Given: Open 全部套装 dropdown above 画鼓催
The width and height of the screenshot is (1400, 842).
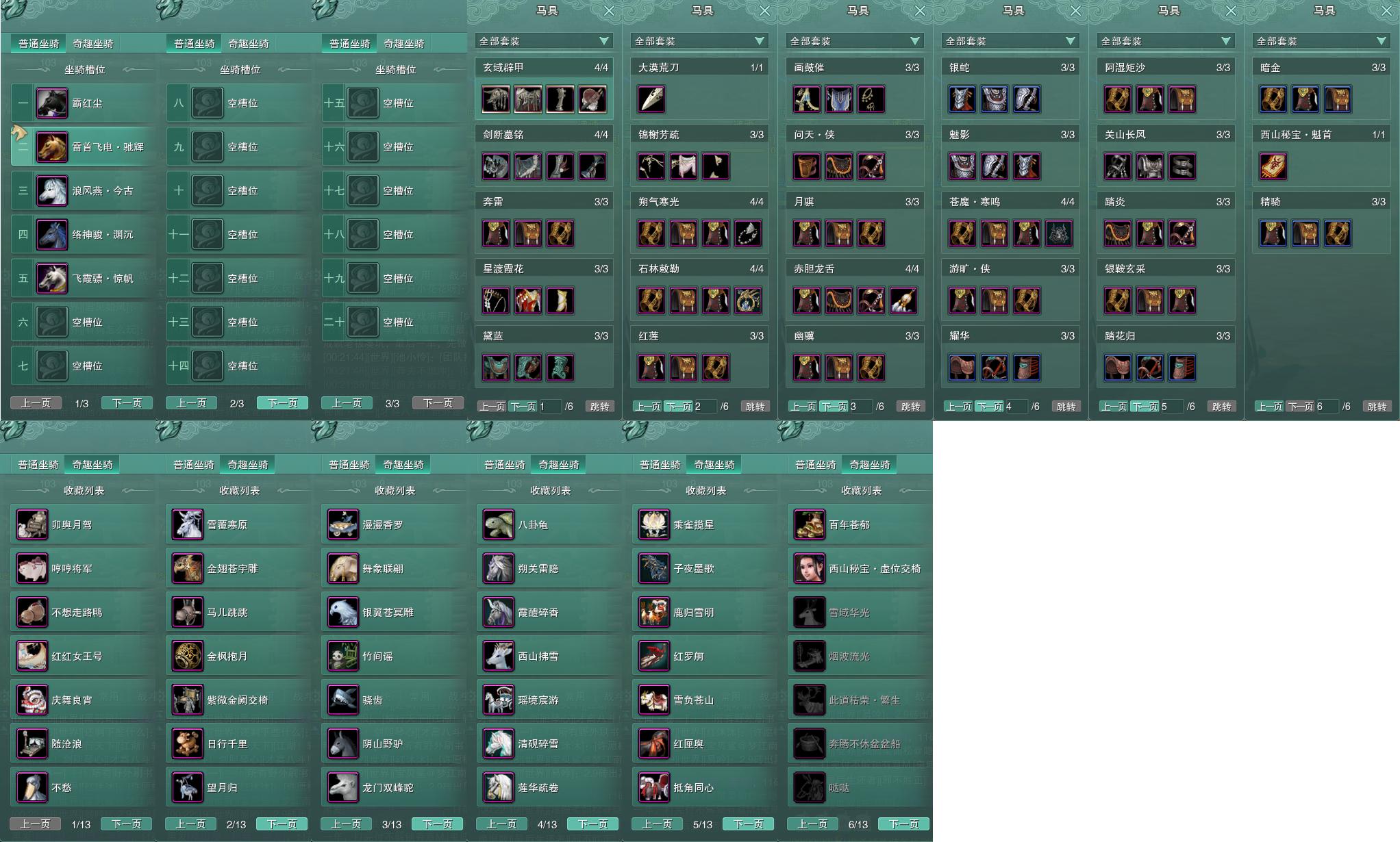Looking at the screenshot, I should click(x=855, y=41).
